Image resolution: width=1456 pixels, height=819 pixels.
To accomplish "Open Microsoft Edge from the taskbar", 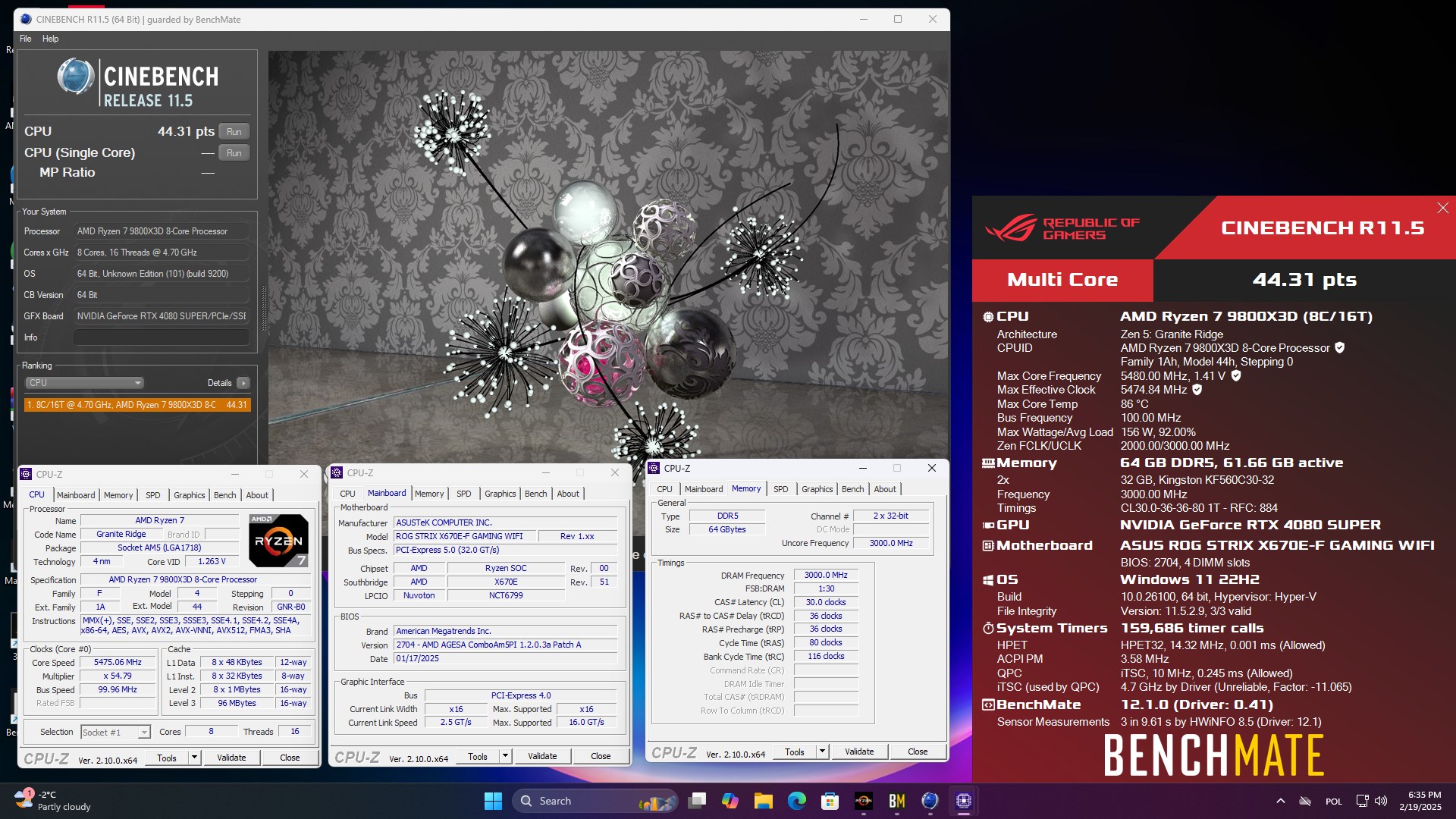I will point(797,801).
